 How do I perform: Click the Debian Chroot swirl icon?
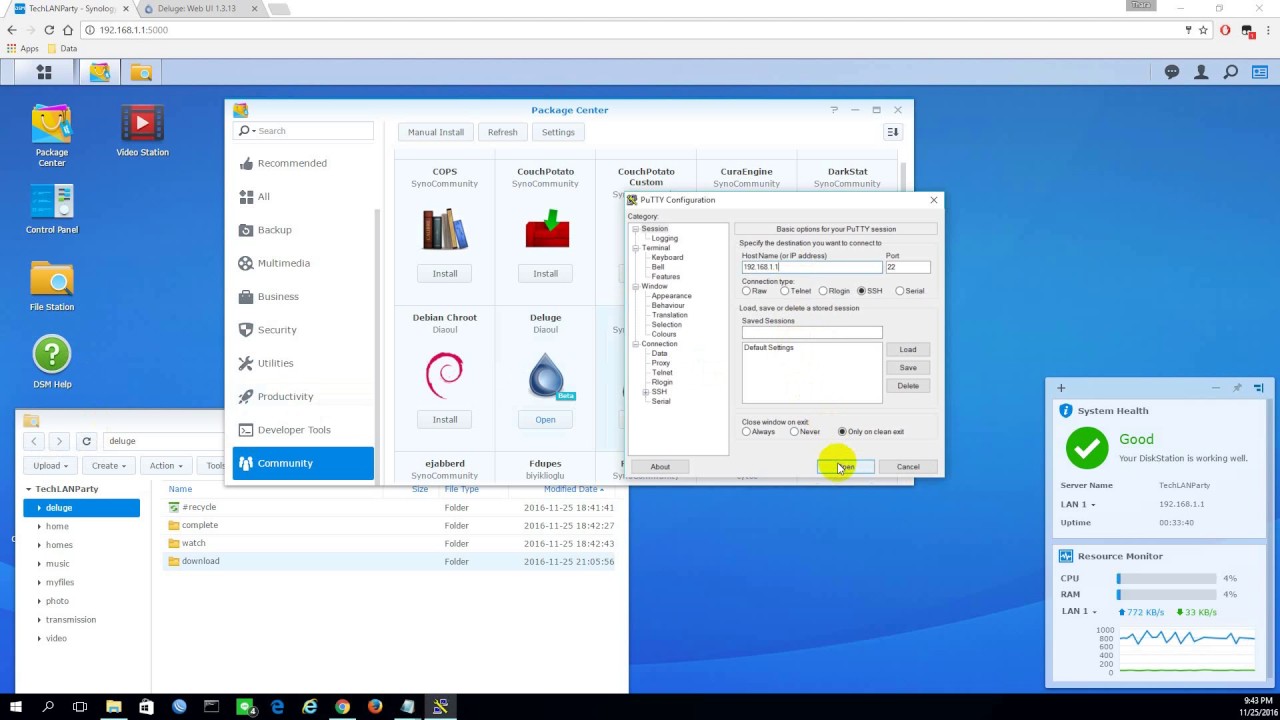[x=445, y=375]
